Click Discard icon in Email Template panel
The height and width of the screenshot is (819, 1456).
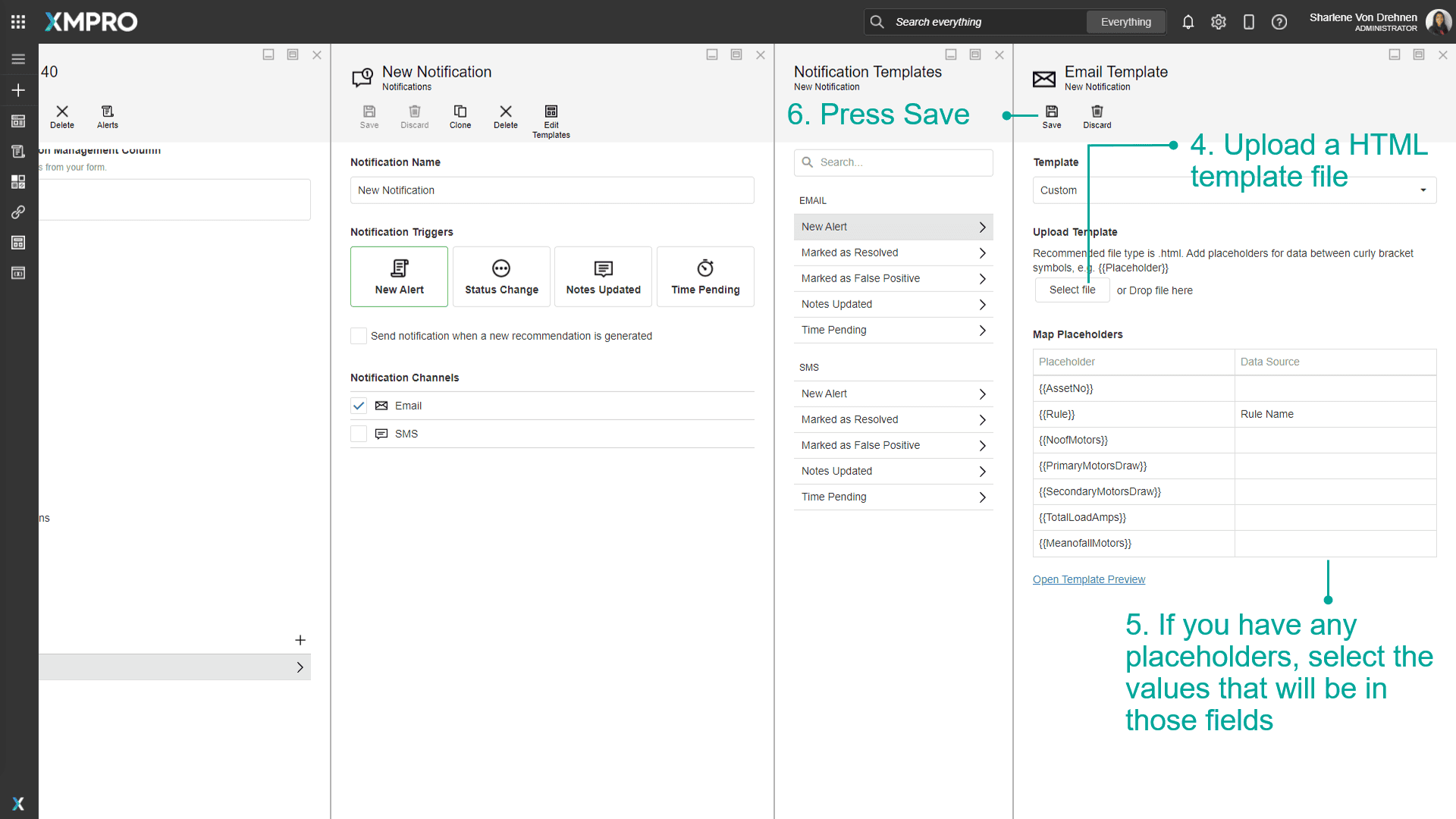click(1097, 112)
